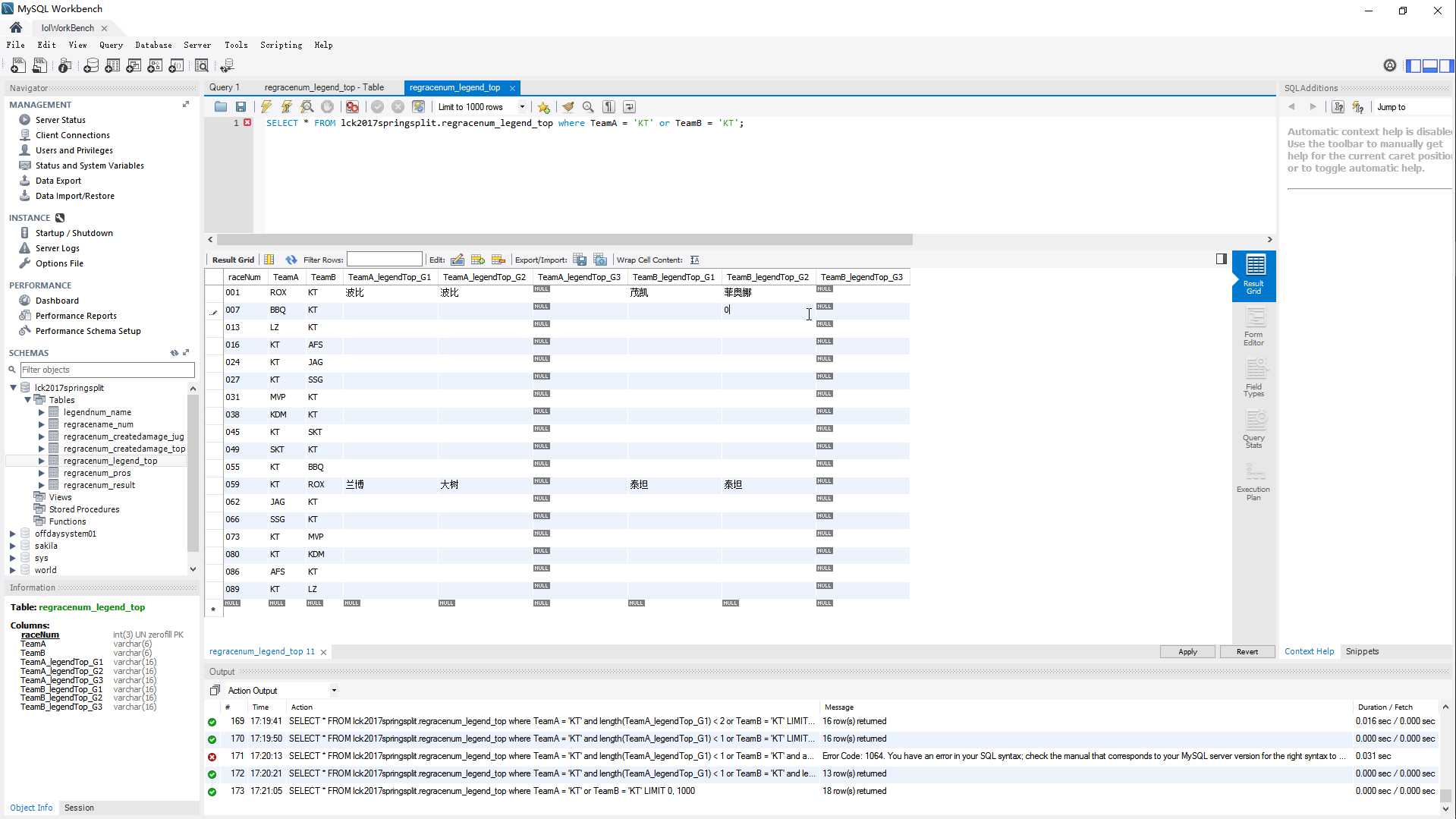Screen dimensions: 1456x819
Task: Click the find magnifier icon in editor toolbar
Action: (588, 107)
